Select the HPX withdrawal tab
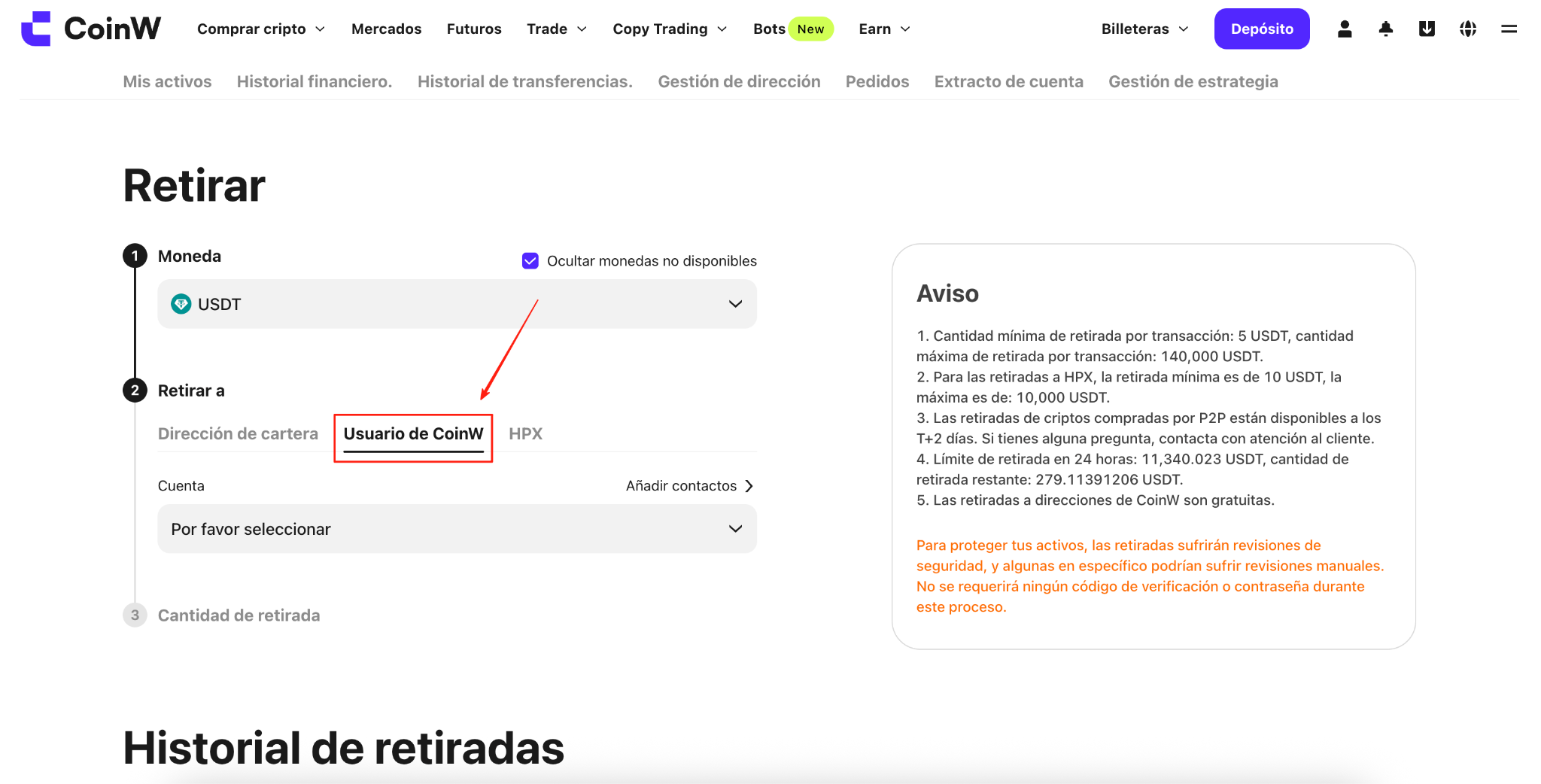 [x=525, y=434]
